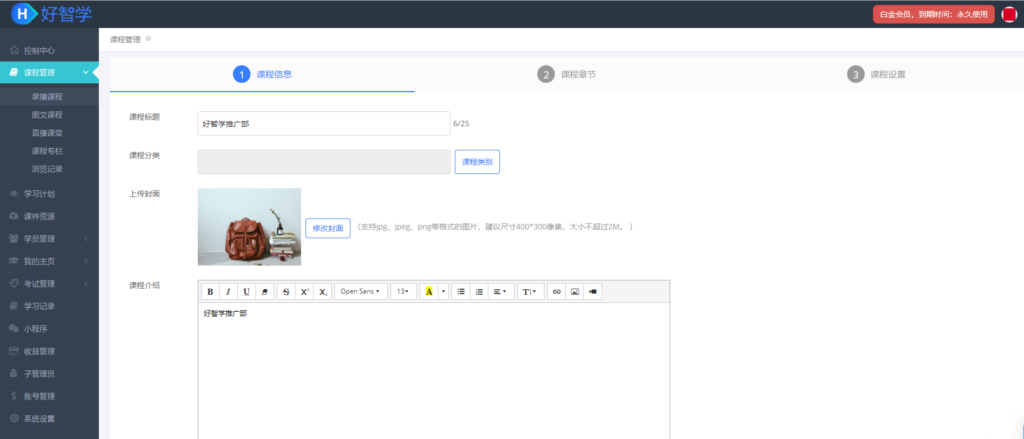Click the 白金会员 membership badge
This screenshot has height=439, width=1024.
tap(933, 14)
